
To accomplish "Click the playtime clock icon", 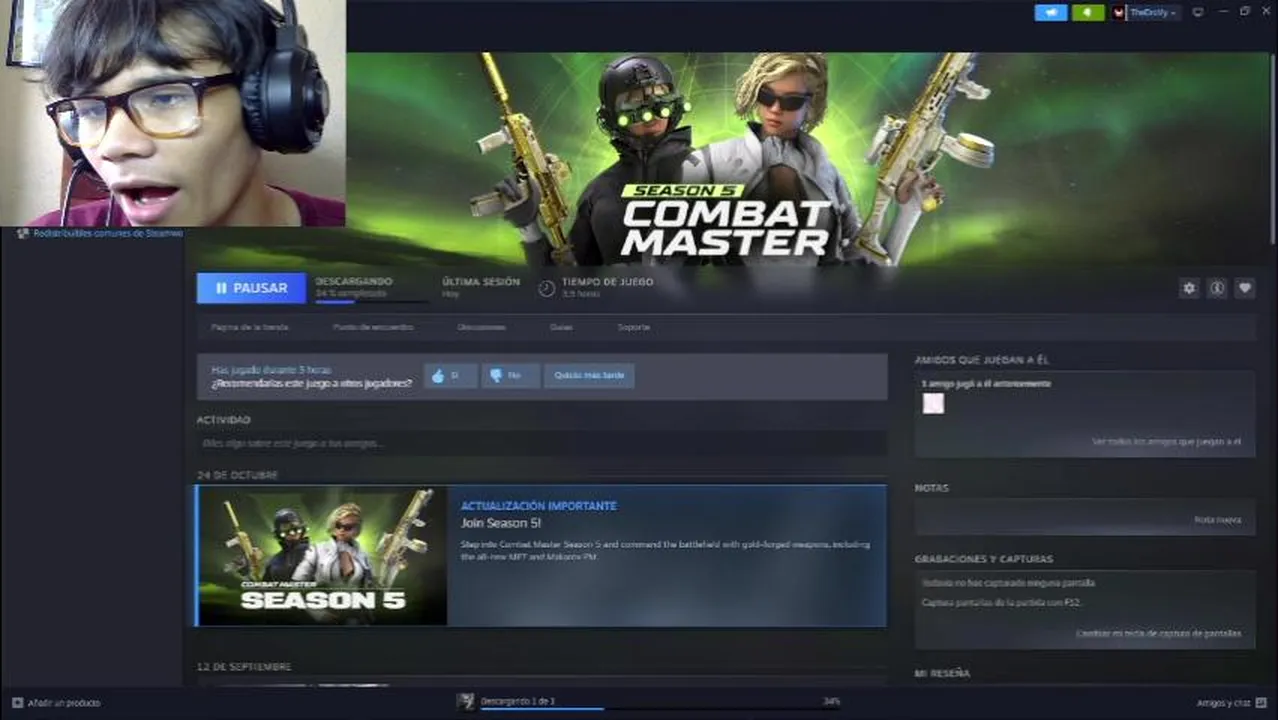I will click(546, 288).
